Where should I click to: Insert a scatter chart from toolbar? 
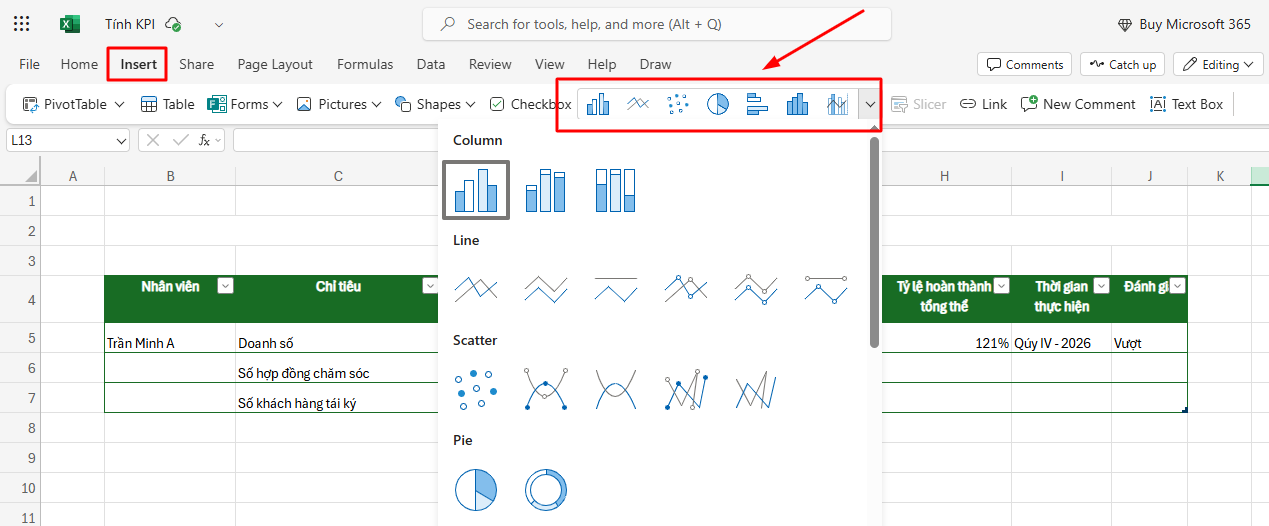[678, 104]
